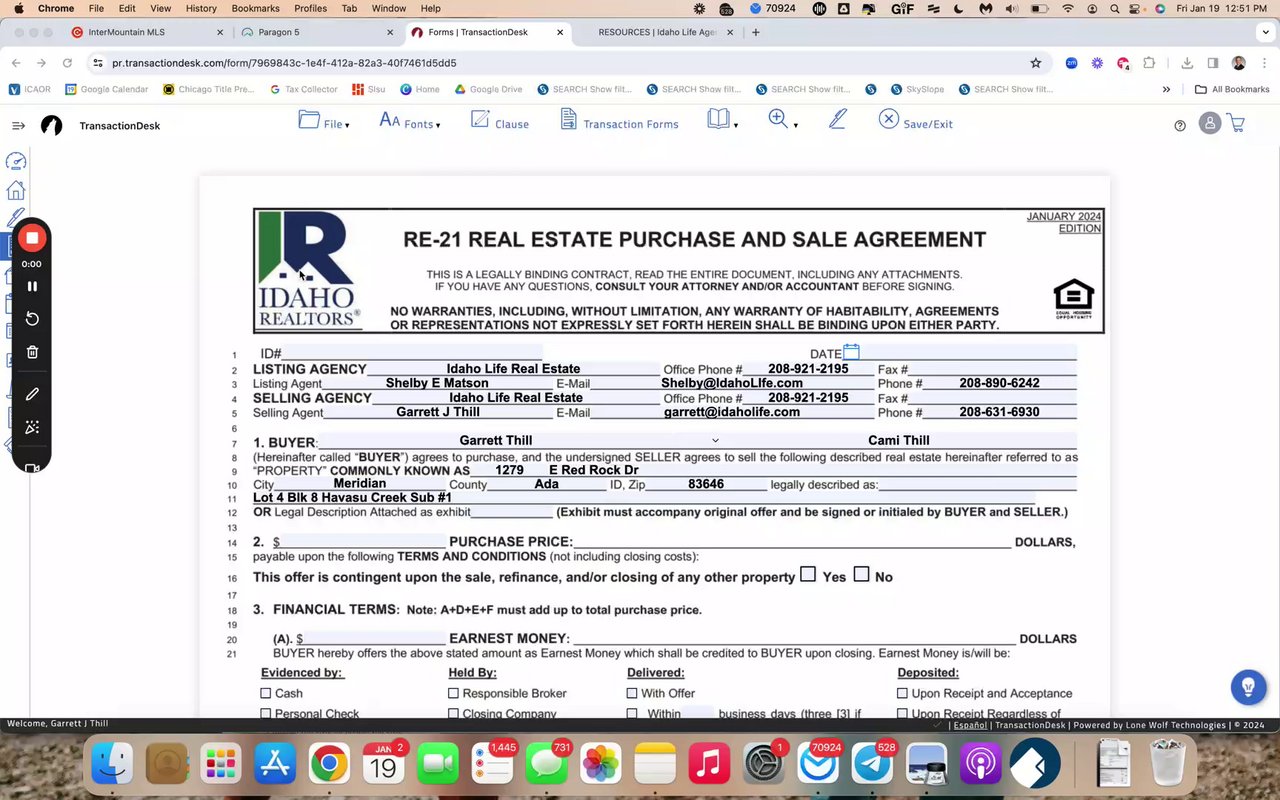Check No for offer contingency

click(x=861, y=575)
